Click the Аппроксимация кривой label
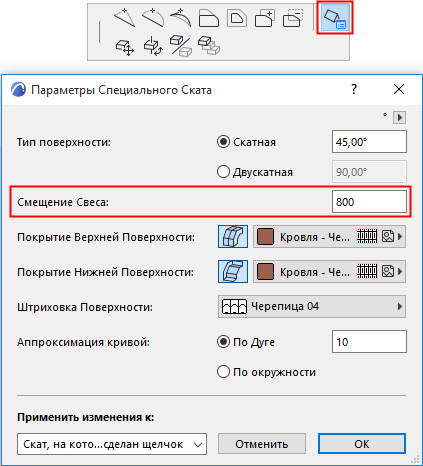This screenshot has height=466, width=423. click(83, 342)
